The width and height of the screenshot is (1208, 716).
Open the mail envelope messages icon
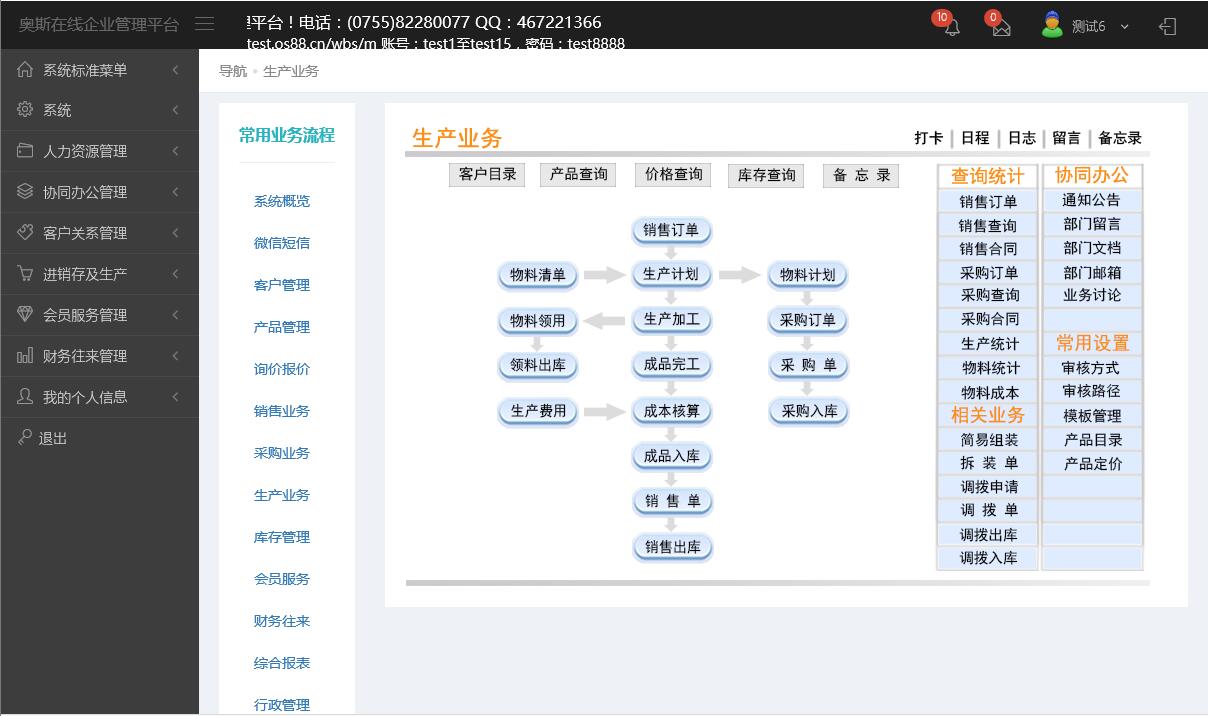click(1001, 27)
